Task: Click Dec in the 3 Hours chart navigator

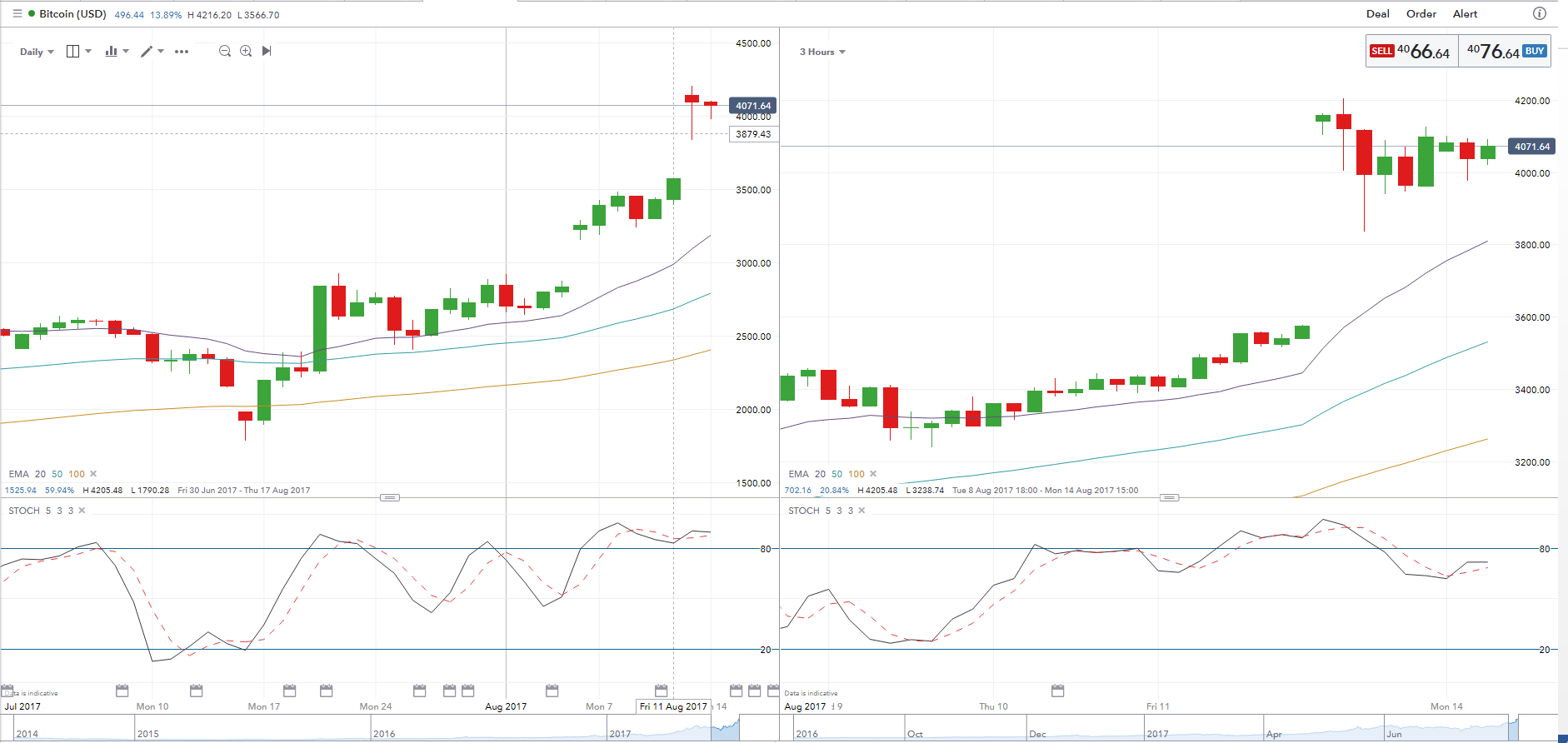Action: pyautogui.click(x=1037, y=734)
